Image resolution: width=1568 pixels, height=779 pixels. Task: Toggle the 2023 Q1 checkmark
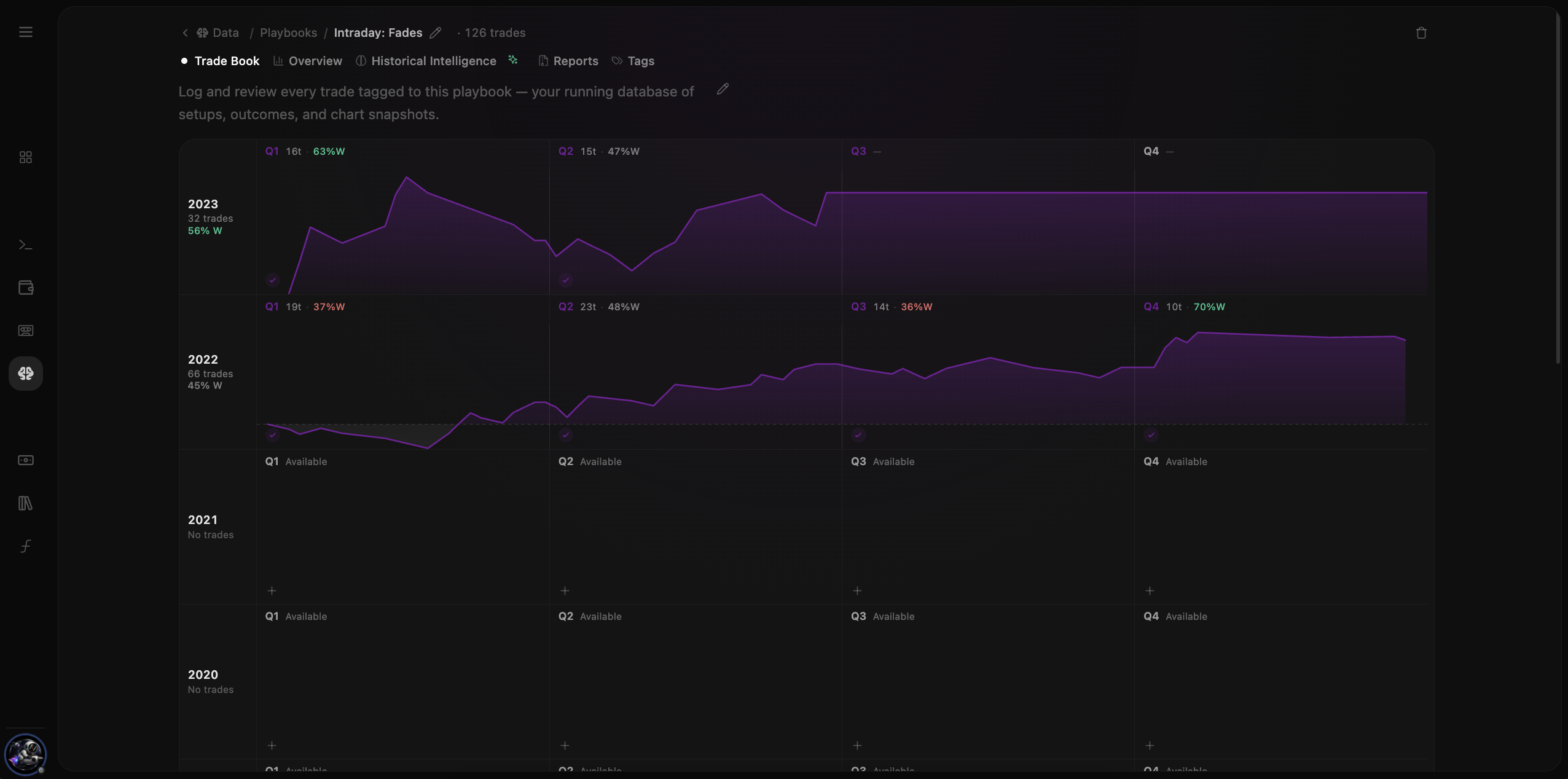coord(273,280)
